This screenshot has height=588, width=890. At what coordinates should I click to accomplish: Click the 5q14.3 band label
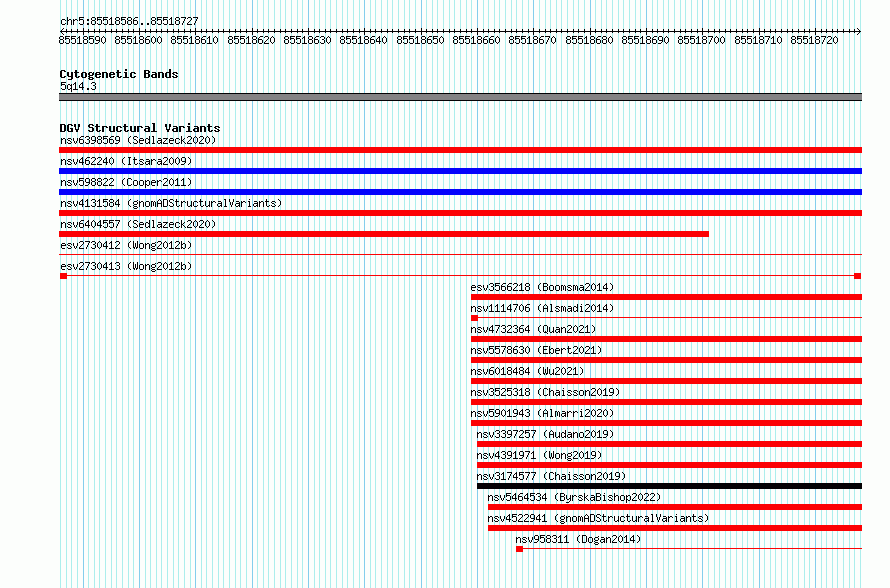tap(78, 86)
